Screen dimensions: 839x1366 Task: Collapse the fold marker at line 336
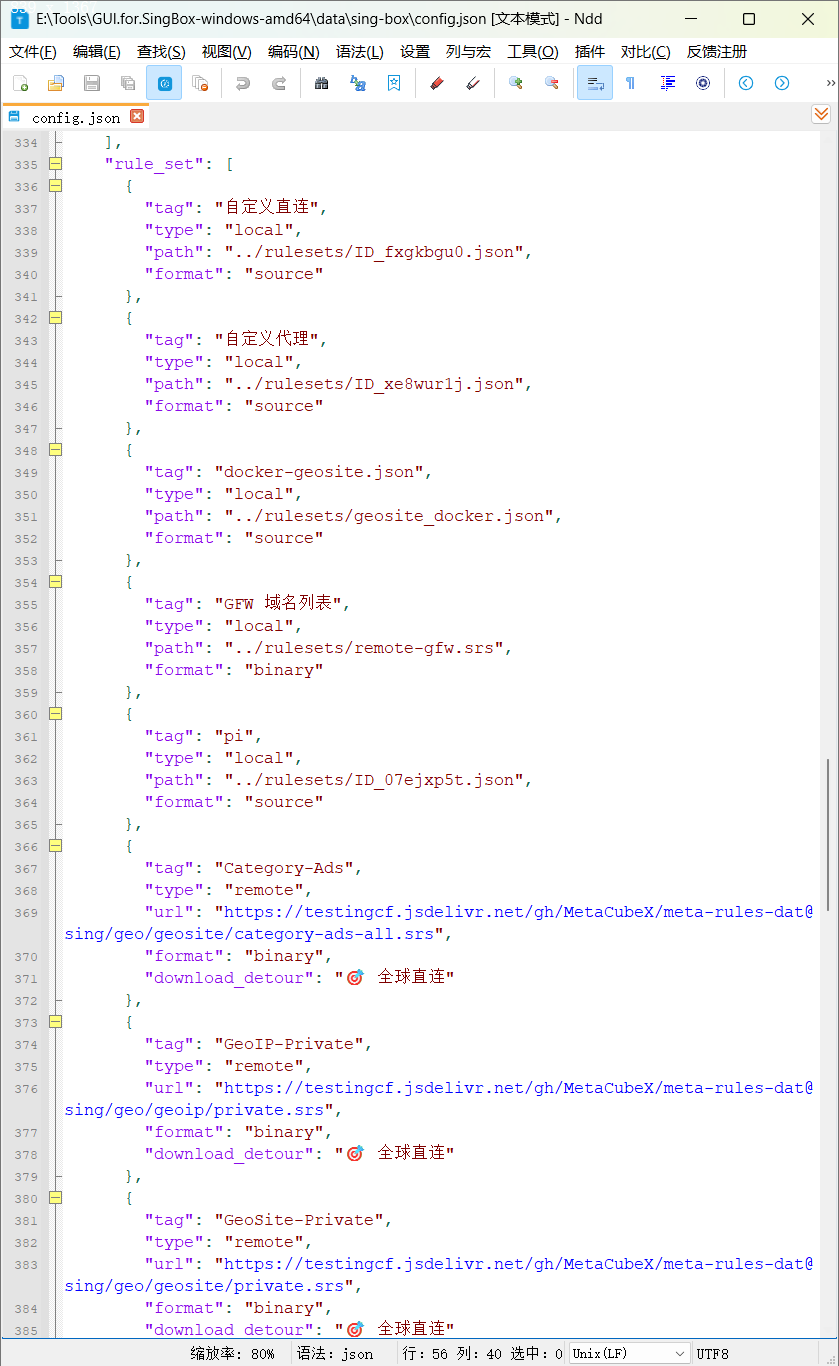pos(56,186)
